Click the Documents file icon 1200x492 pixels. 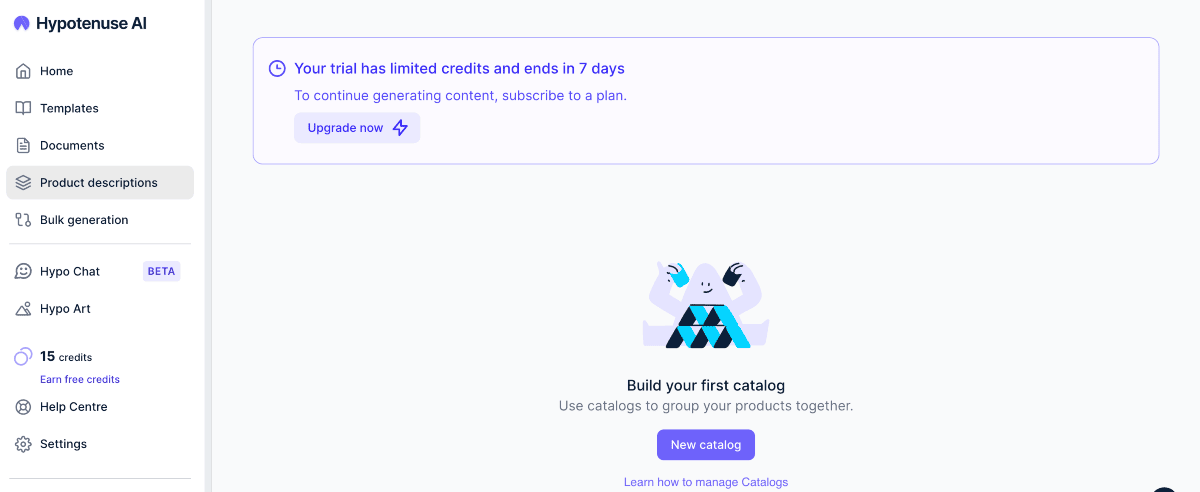[23, 145]
